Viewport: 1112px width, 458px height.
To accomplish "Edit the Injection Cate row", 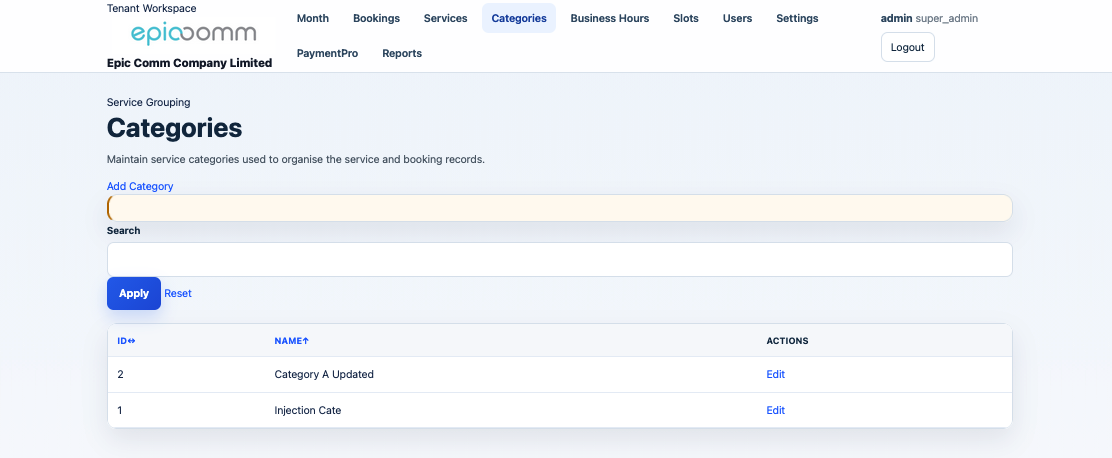I will click(x=775, y=410).
